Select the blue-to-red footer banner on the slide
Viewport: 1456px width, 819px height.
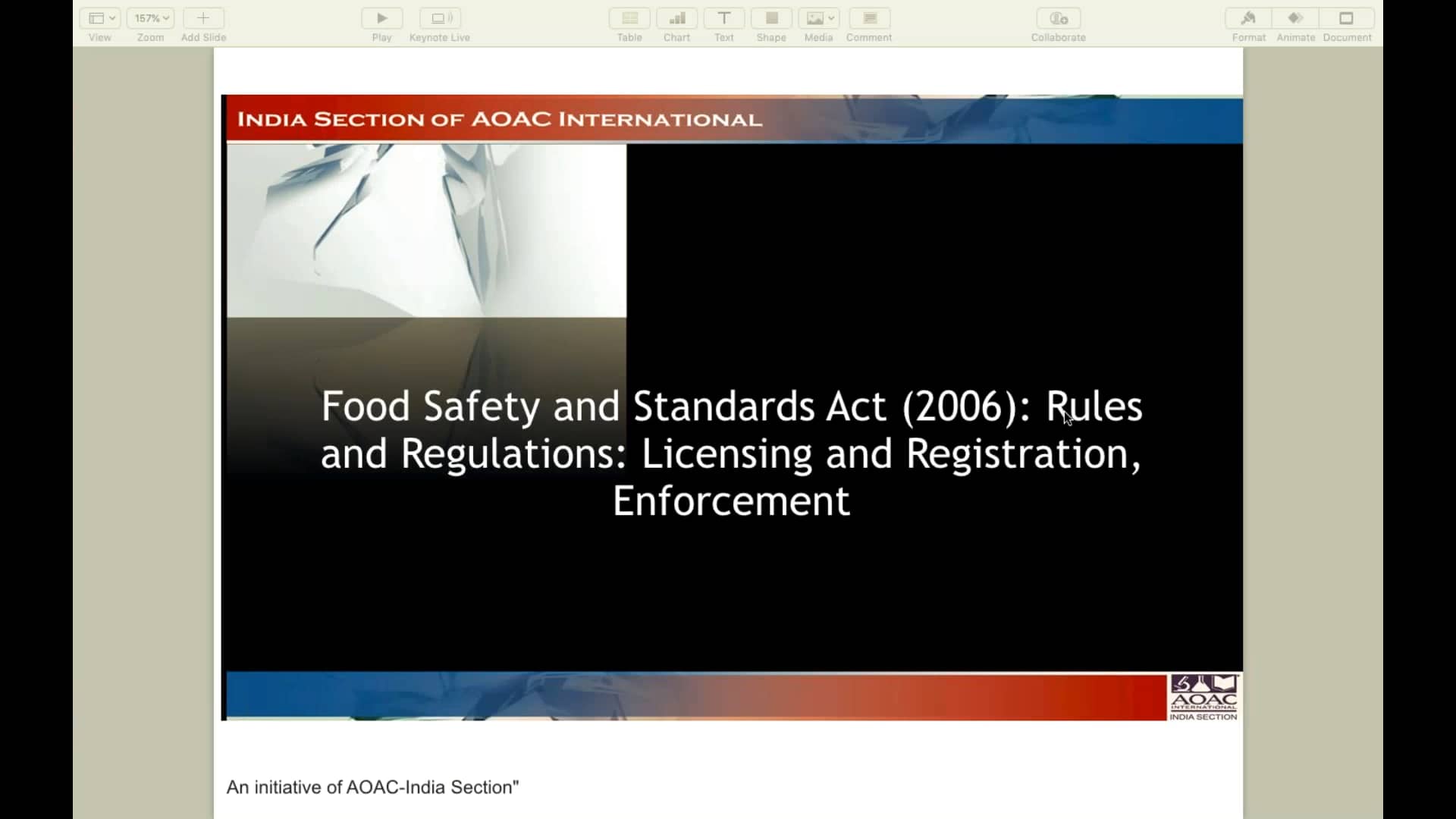[696, 696]
